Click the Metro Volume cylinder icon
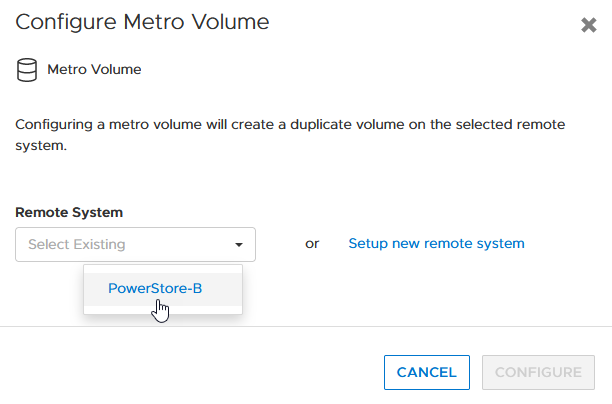 (26, 70)
